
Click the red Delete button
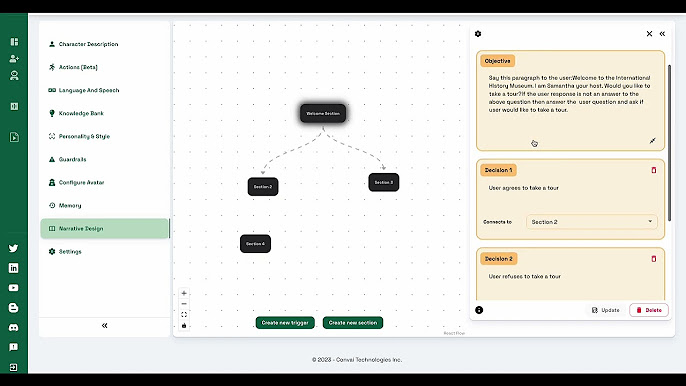pyautogui.click(x=649, y=310)
